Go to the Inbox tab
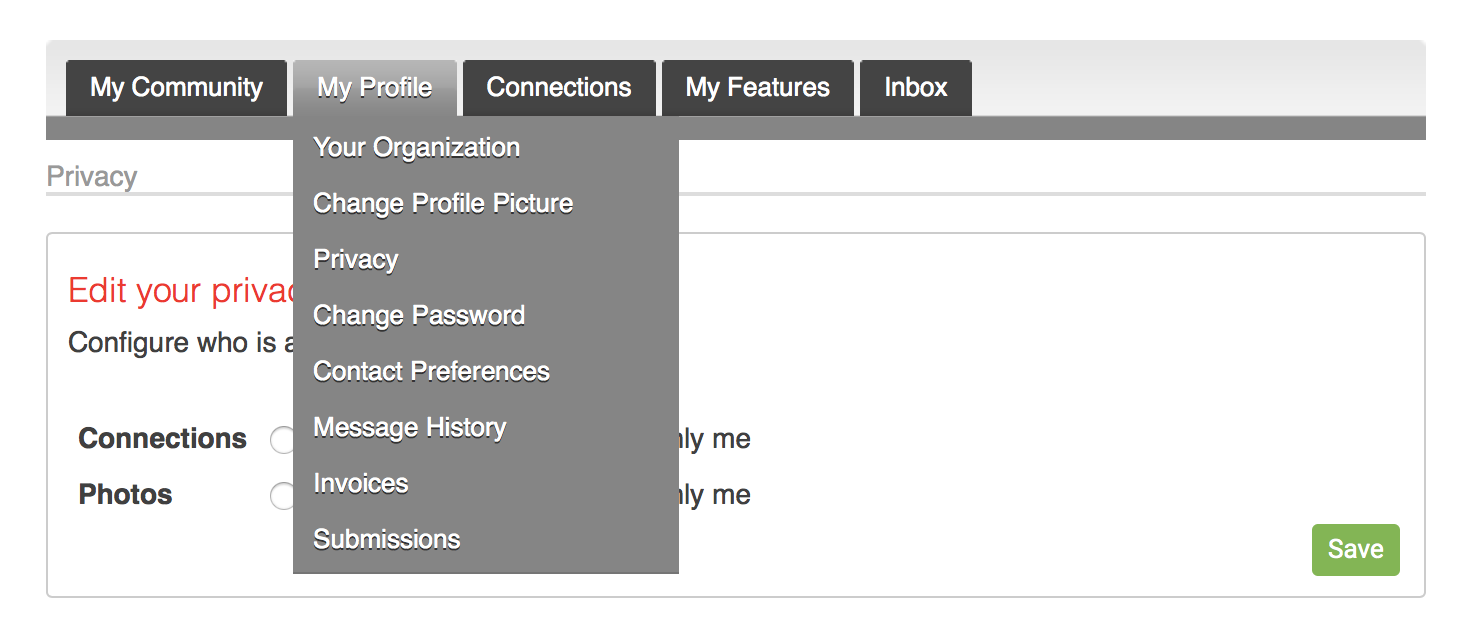The height and width of the screenshot is (624, 1466). [x=916, y=88]
